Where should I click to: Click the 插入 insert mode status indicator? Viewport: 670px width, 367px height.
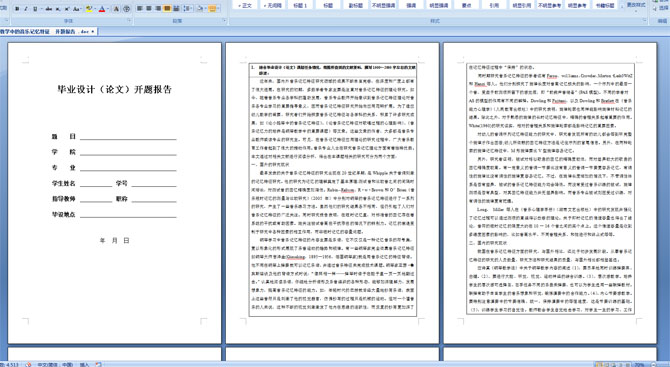pos(84,364)
